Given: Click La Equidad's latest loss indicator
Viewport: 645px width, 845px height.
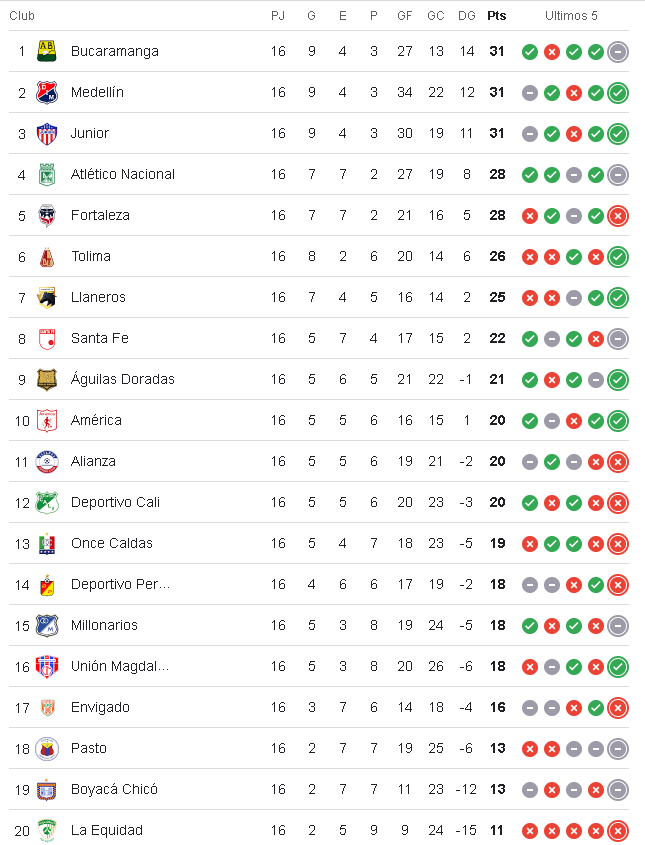Looking at the screenshot, I should pyautogui.click(x=618, y=831).
